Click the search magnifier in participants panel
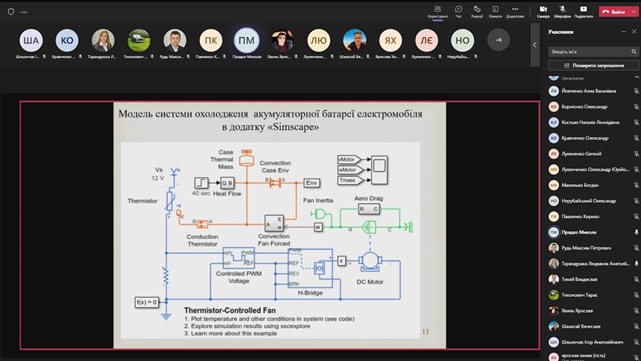 coord(634,52)
